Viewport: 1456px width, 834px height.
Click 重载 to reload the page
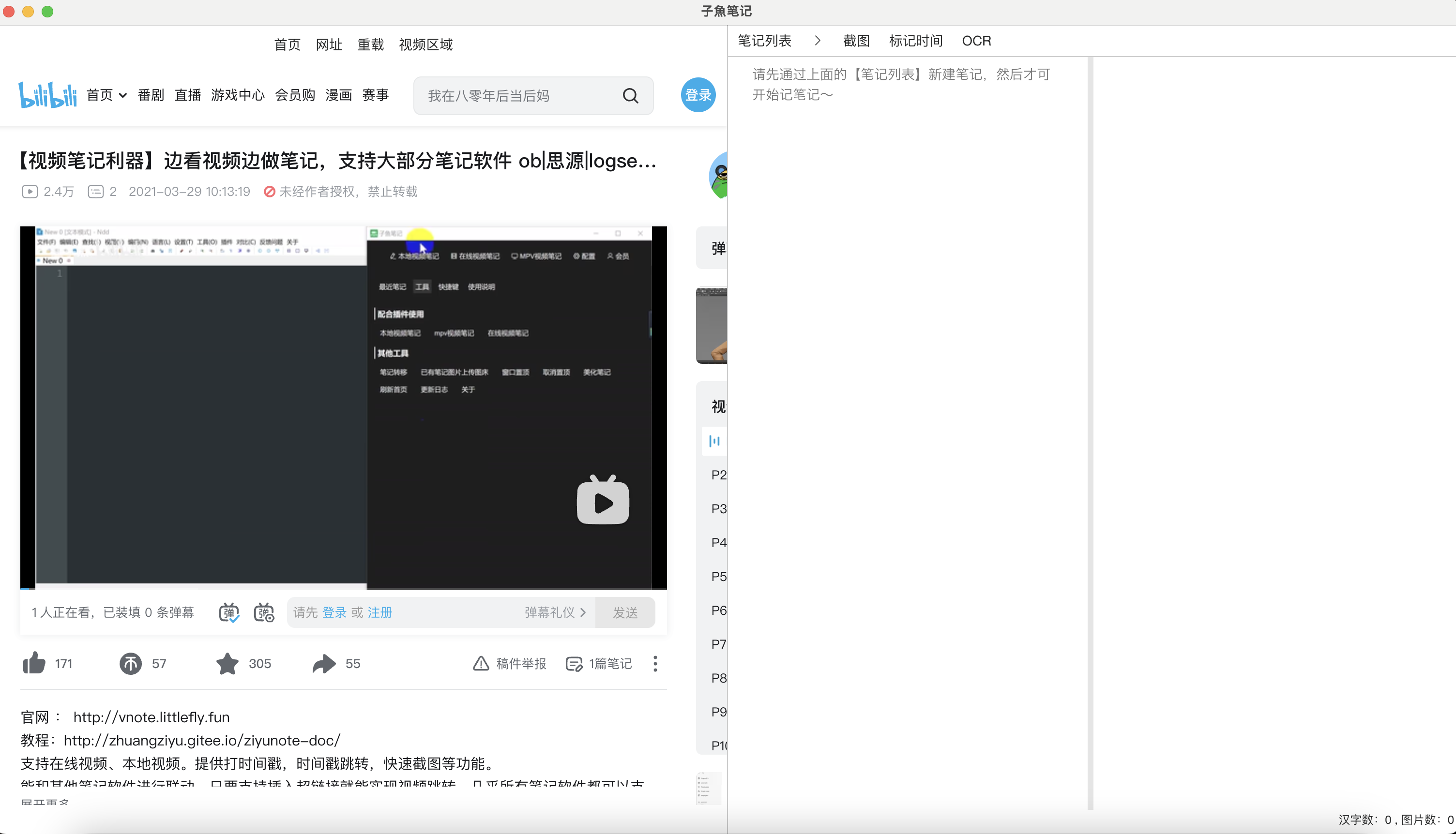(371, 45)
